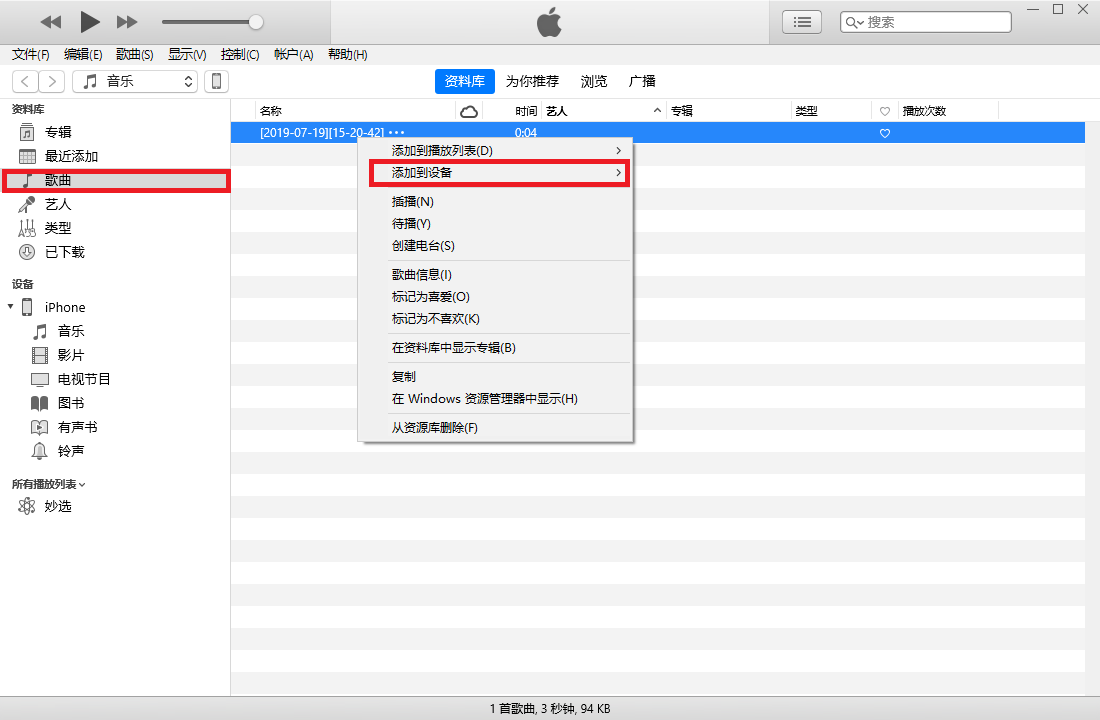
Task: Switch to the For You tab
Action: coord(532,81)
